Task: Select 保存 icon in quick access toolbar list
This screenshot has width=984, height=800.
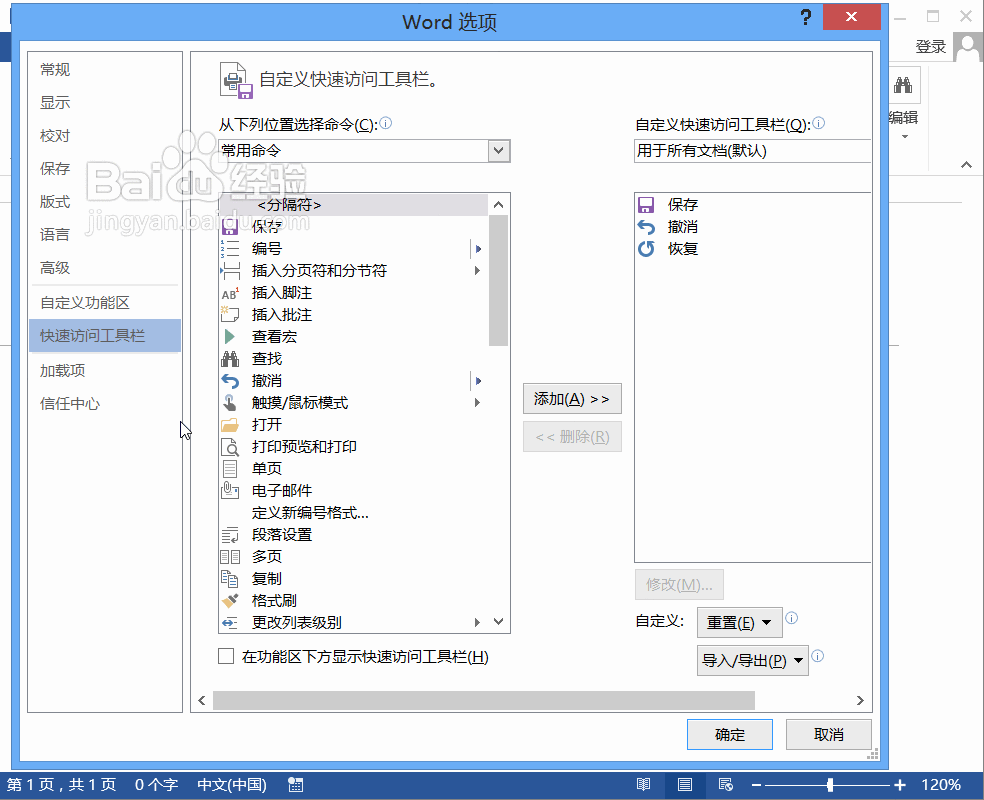Action: pos(646,205)
